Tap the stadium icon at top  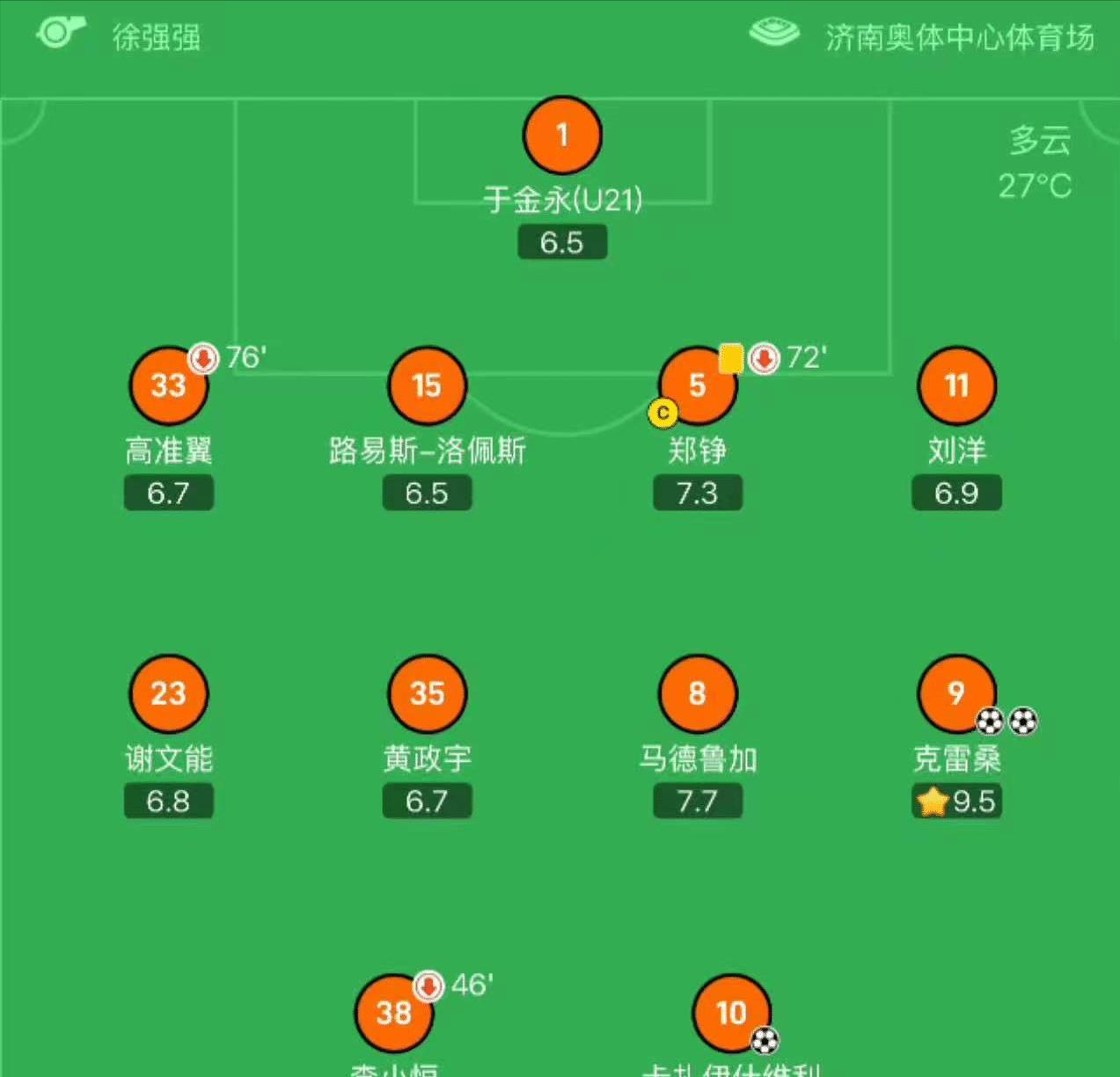(x=774, y=33)
